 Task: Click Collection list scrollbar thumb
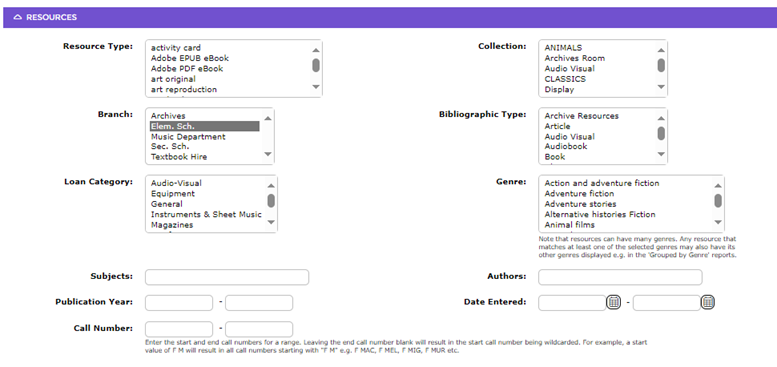point(661,65)
